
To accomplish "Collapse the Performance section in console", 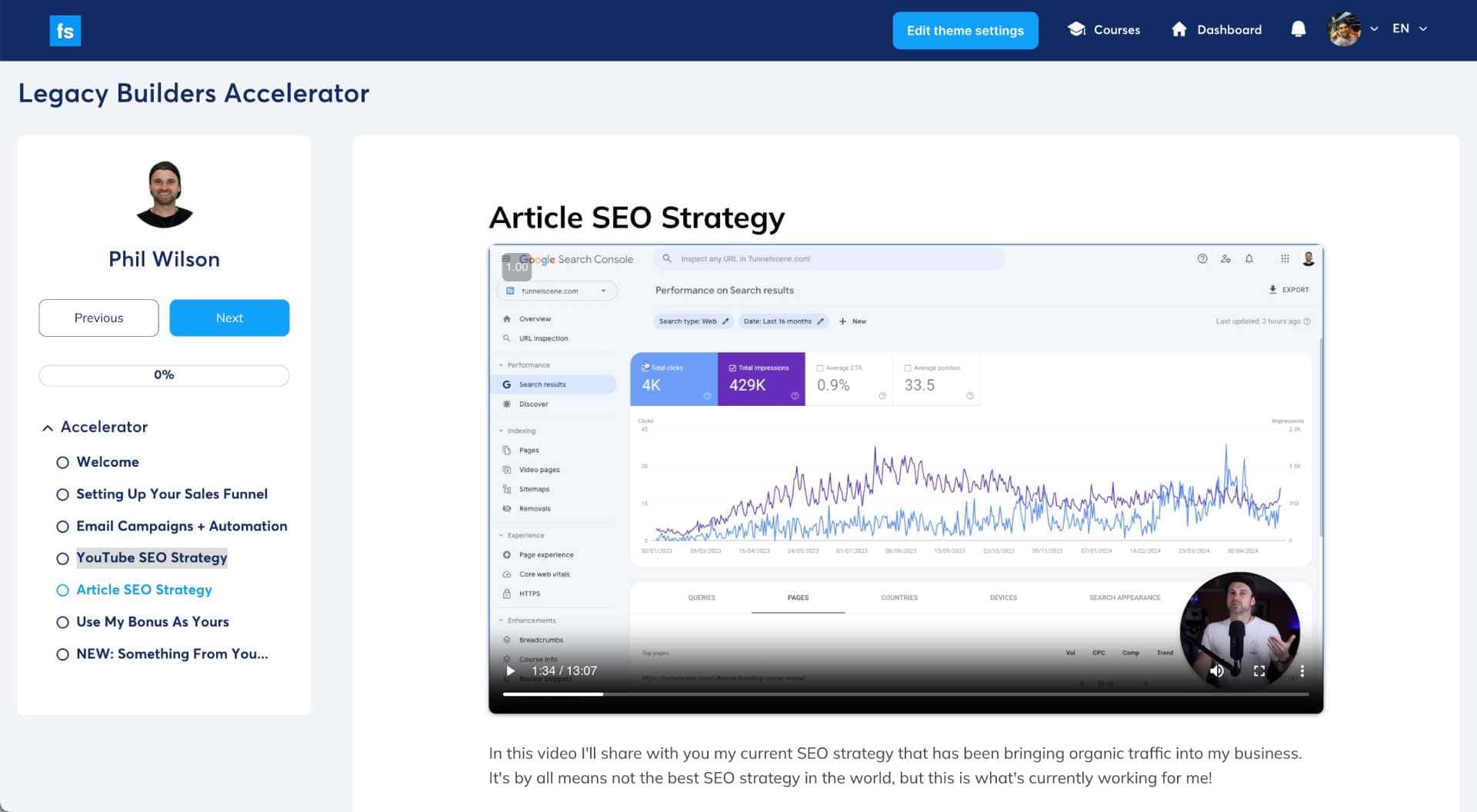I will (502, 365).
